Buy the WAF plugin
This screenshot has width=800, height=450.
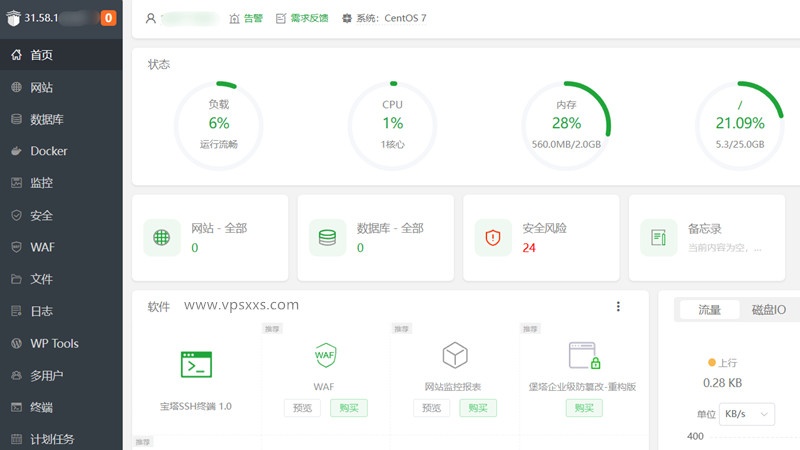tap(349, 408)
